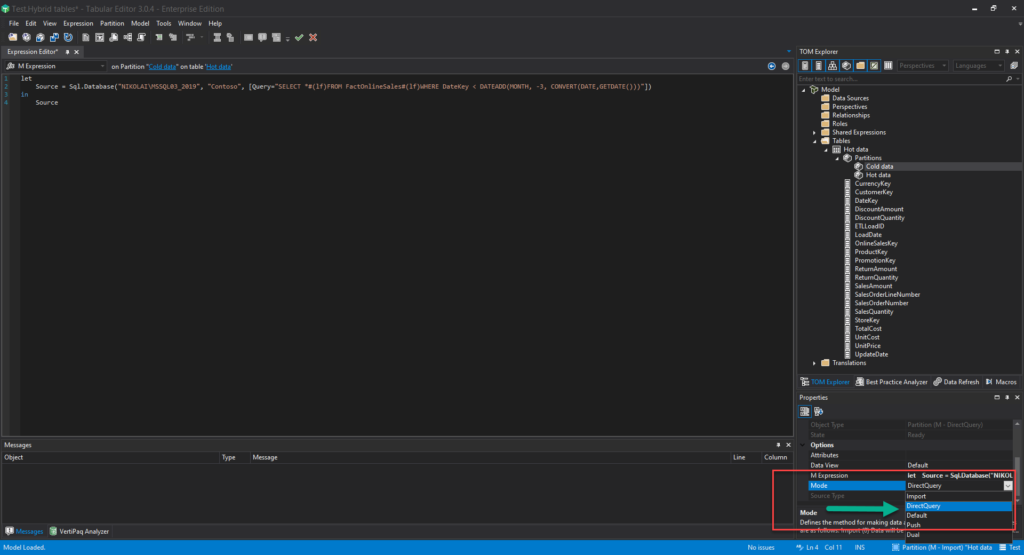Image resolution: width=1024 pixels, height=555 pixels.
Task: Choose DirectQuery in the Mode dropdown list
Action: (x=958, y=506)
